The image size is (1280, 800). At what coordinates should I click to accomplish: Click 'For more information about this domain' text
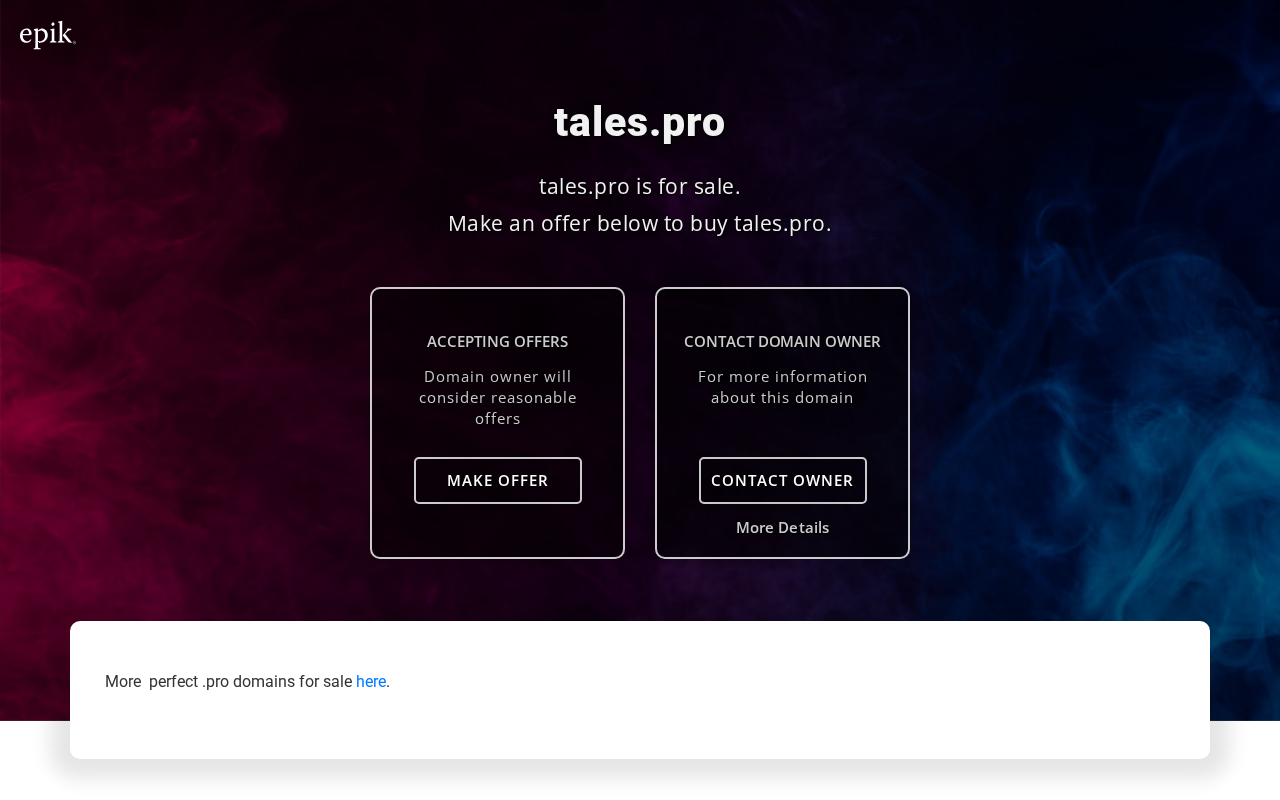tap(783, 387)
